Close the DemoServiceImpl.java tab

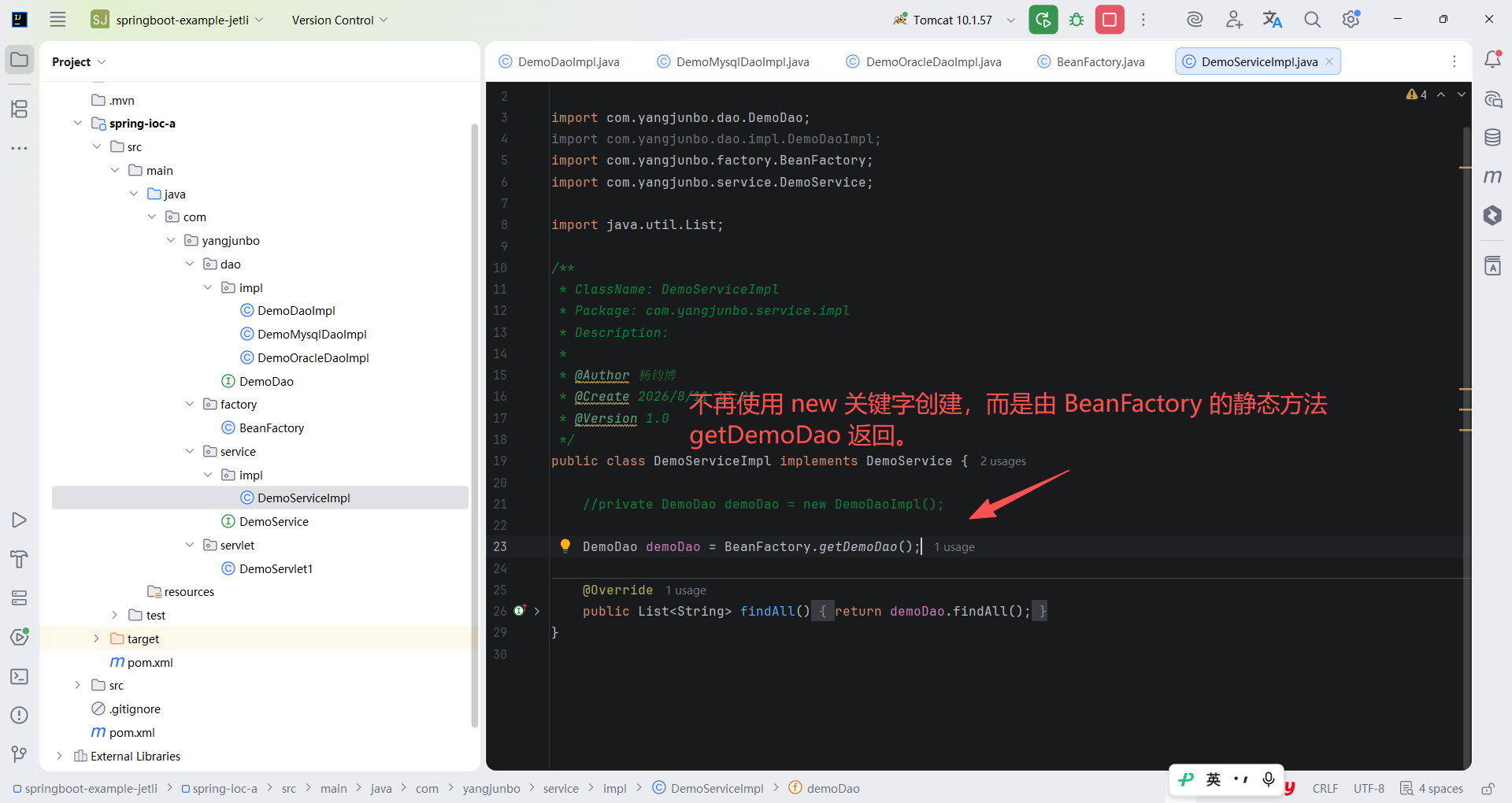[1329, 61]
